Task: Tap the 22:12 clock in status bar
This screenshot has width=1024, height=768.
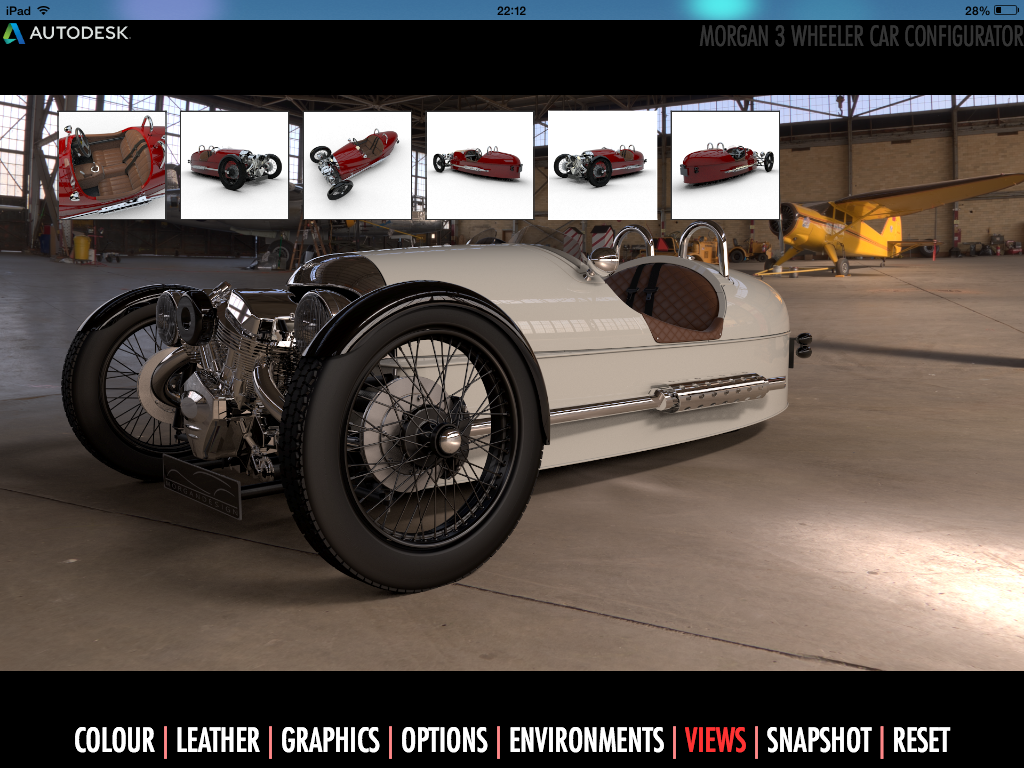Action: pos(511,10)
